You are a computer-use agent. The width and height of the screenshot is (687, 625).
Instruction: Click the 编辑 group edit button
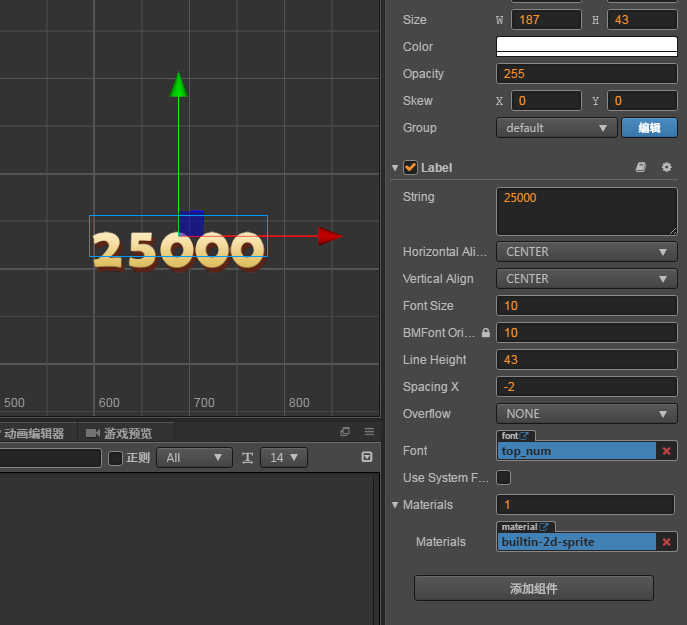(649, 128)
